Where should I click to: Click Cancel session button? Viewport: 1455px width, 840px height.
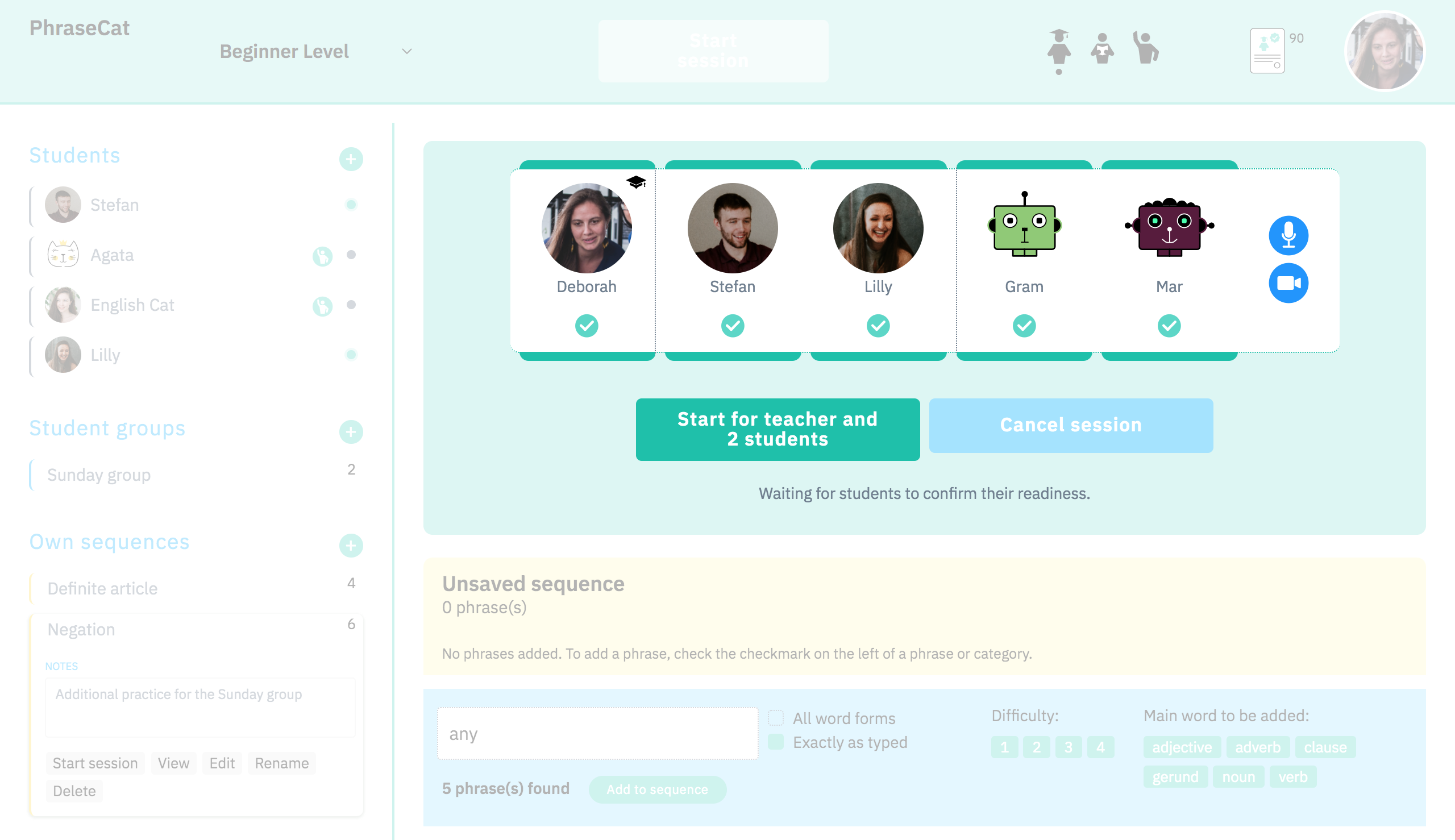click(x=1071, y=425)
